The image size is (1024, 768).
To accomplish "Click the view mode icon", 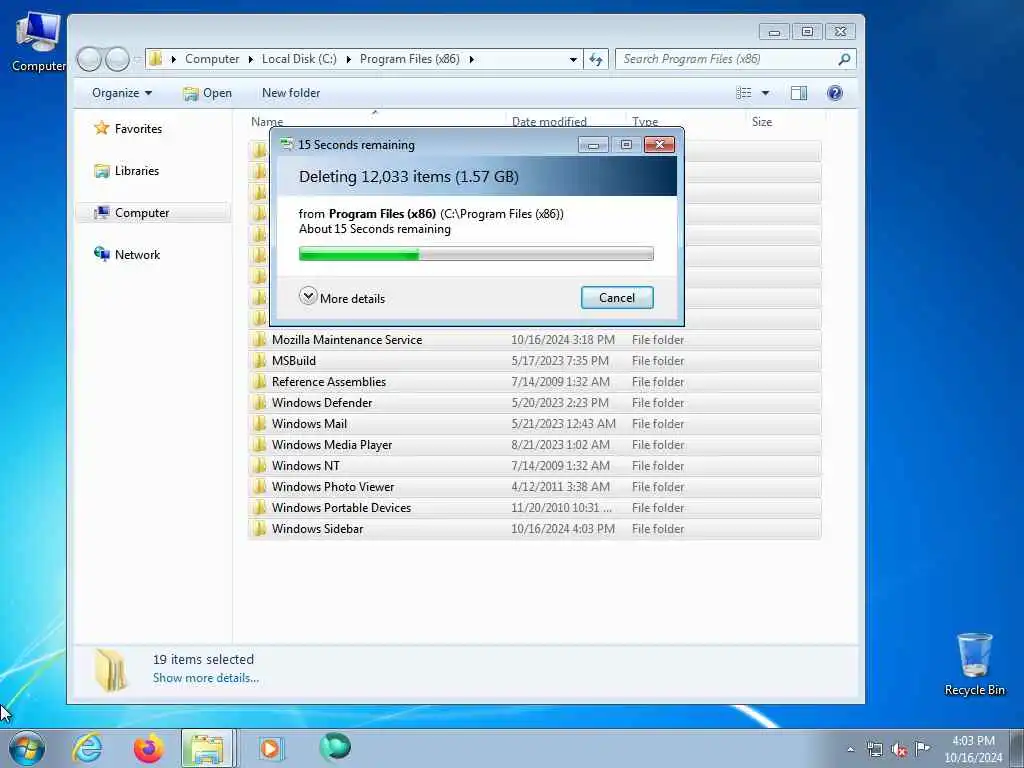I will [744, 93].
